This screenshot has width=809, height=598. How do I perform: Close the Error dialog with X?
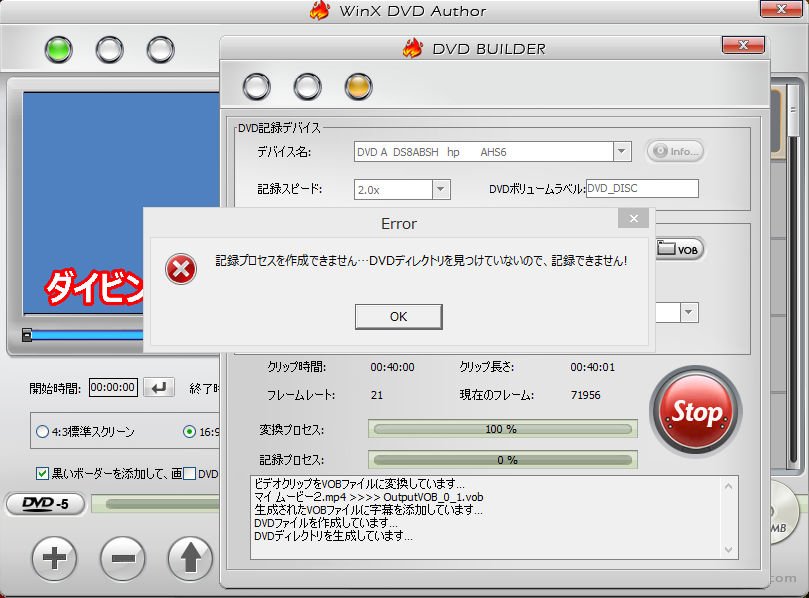click(x=634, y=218)
